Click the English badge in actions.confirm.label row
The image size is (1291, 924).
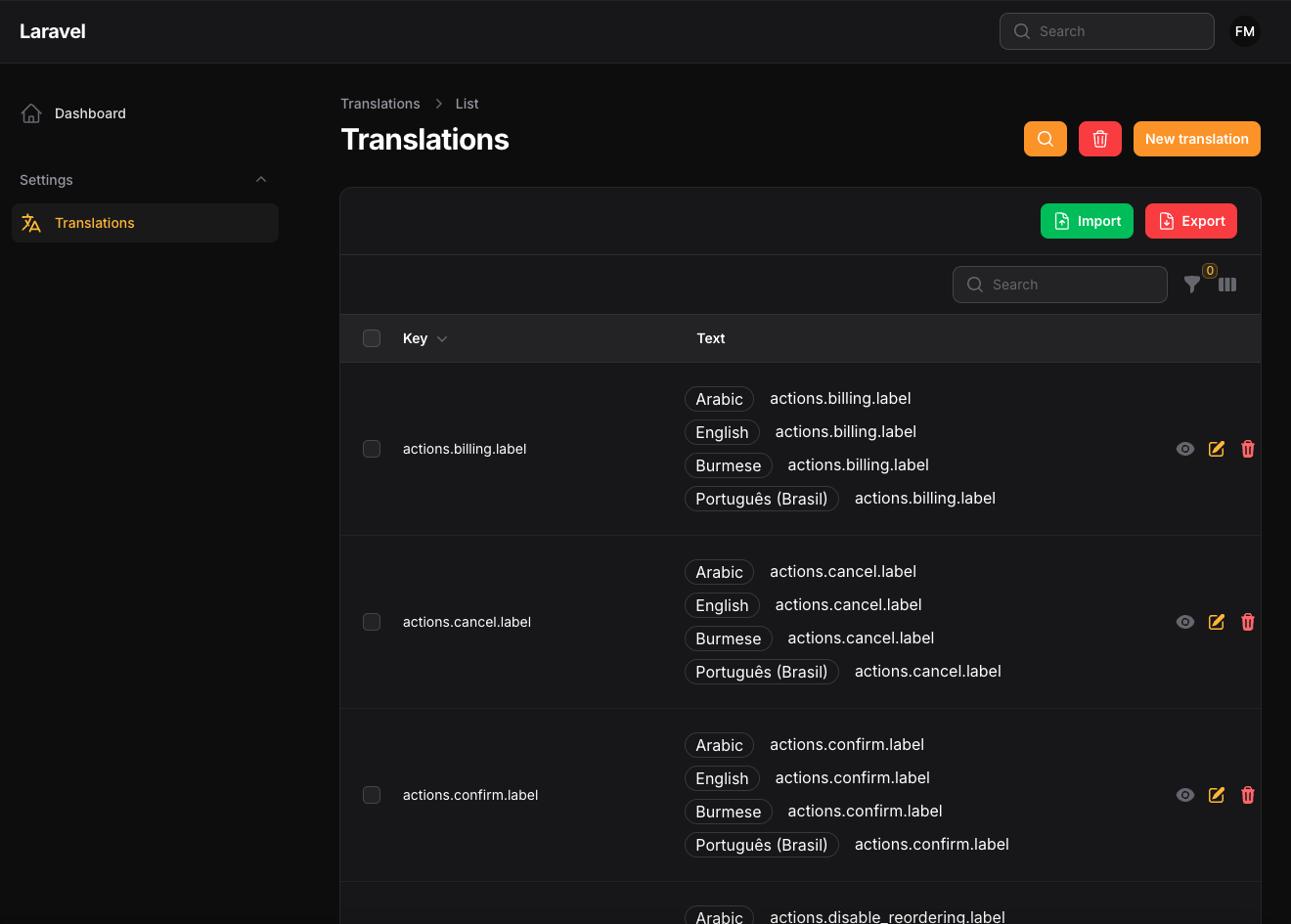[722, 778]
